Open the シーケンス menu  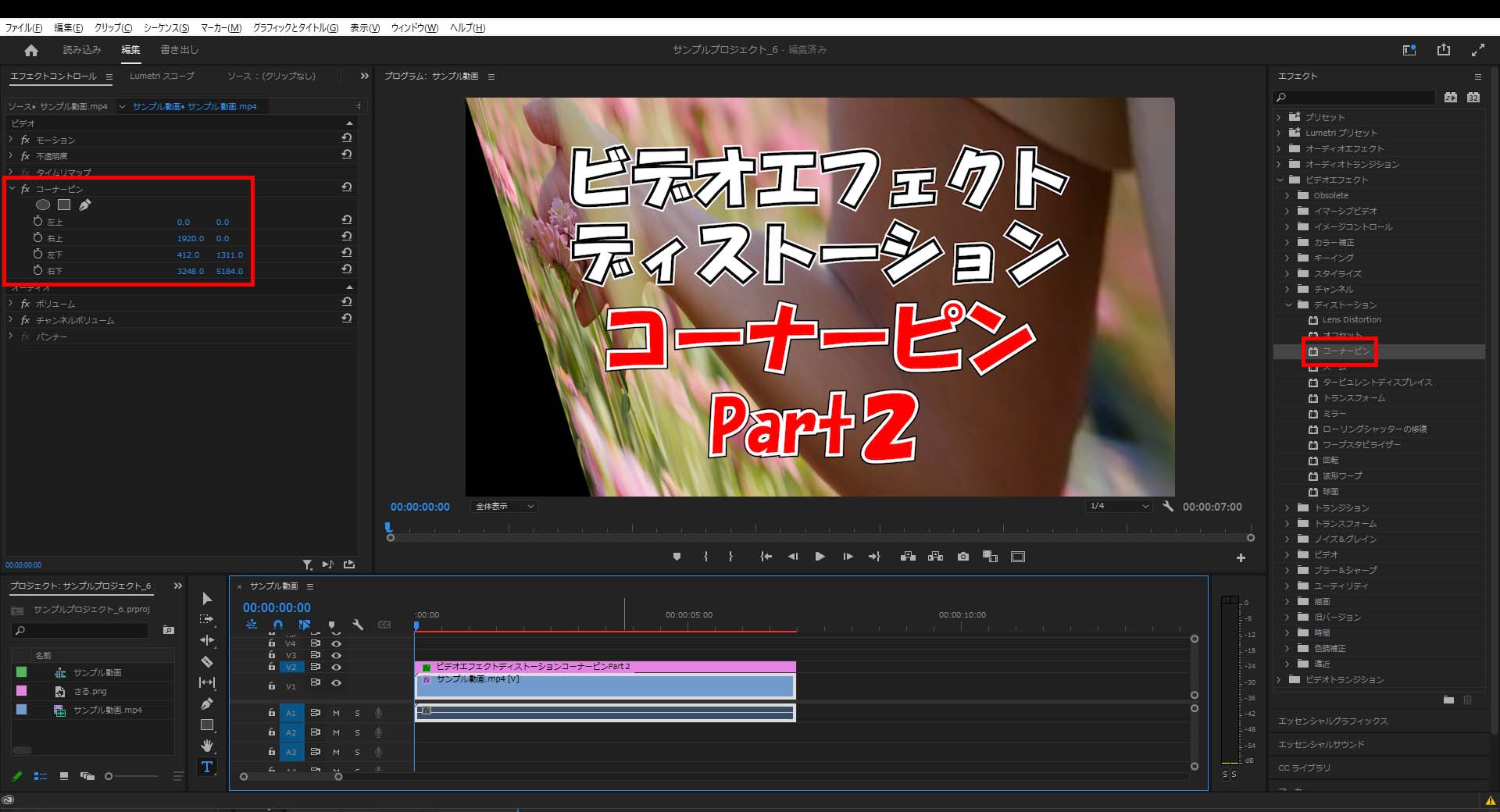tap(166, 28)
